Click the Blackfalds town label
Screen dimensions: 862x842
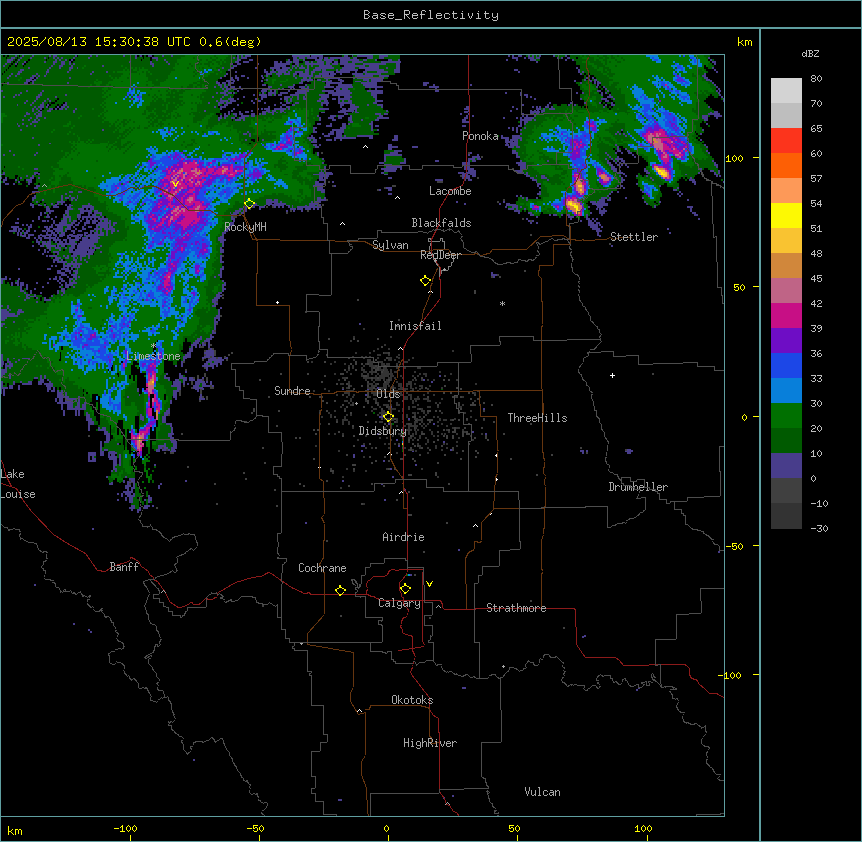tap(441, 223)
